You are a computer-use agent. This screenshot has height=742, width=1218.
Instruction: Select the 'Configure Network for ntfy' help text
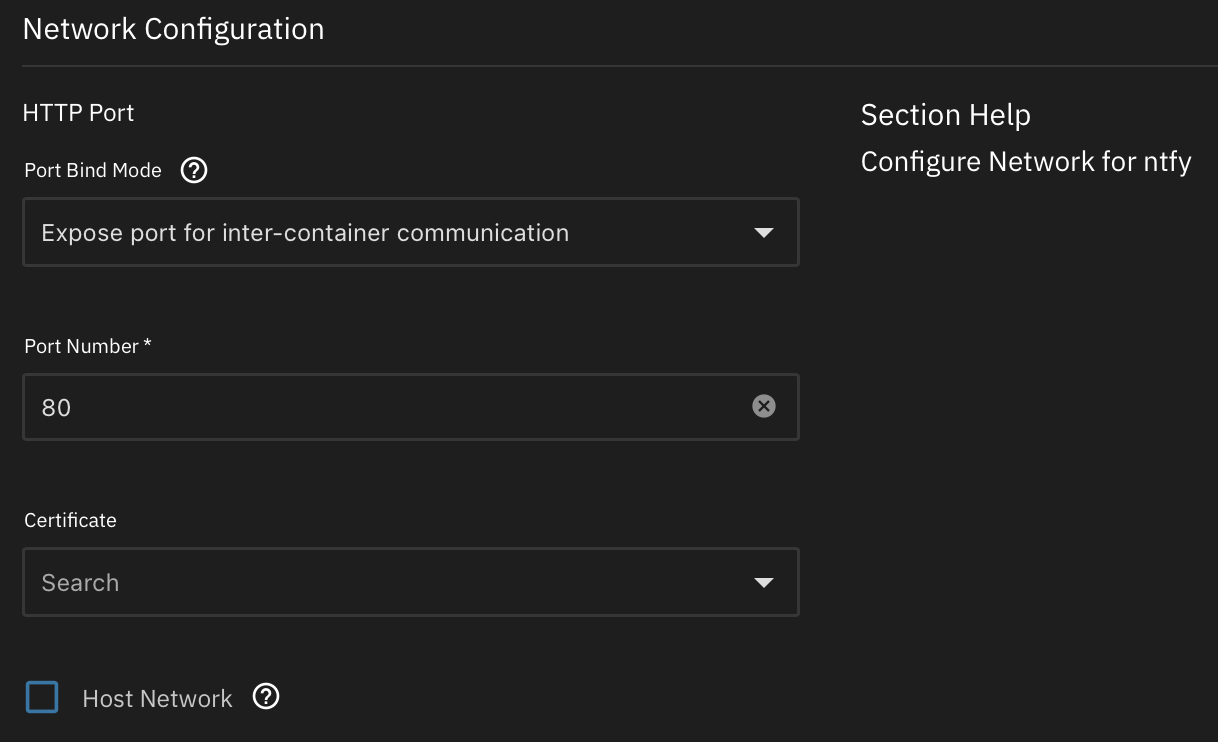pos(1026,162)
